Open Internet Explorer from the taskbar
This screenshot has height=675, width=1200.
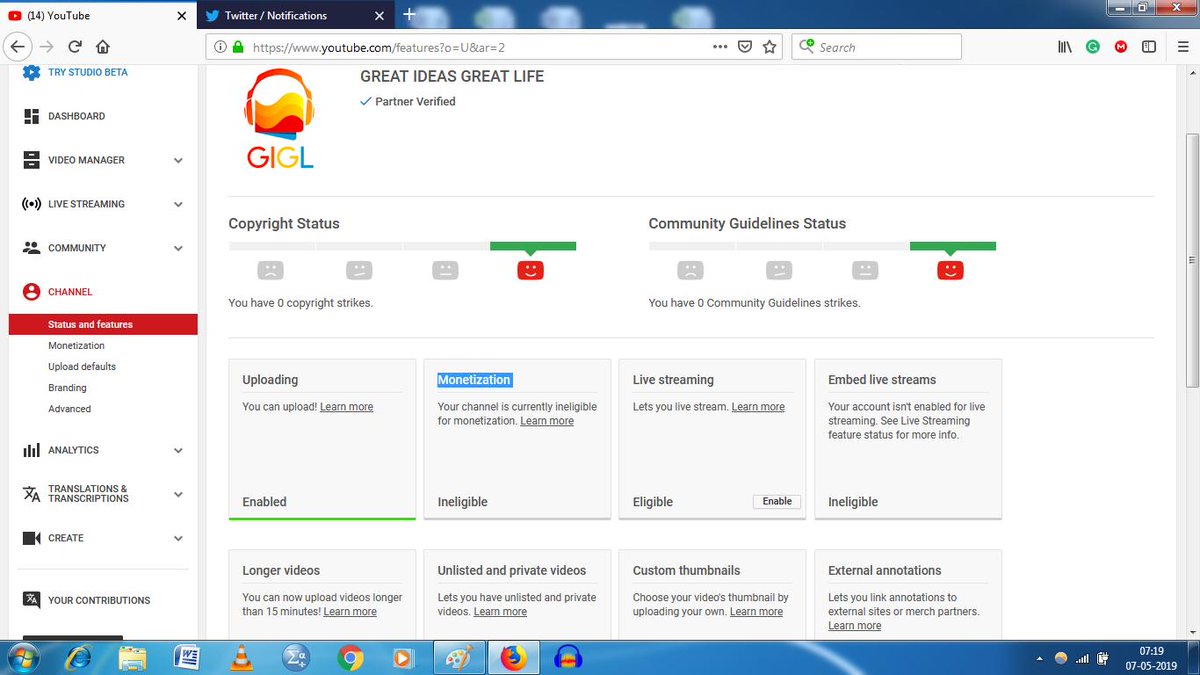tap(79, 657)
